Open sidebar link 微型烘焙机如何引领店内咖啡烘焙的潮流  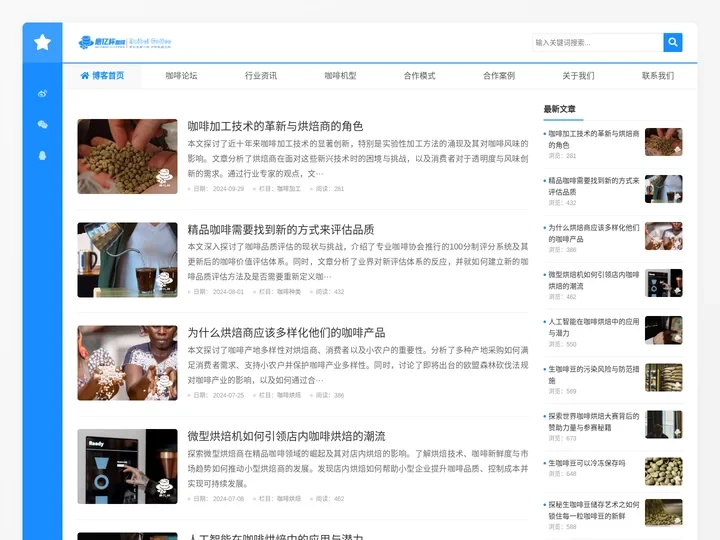coord(594,280)
